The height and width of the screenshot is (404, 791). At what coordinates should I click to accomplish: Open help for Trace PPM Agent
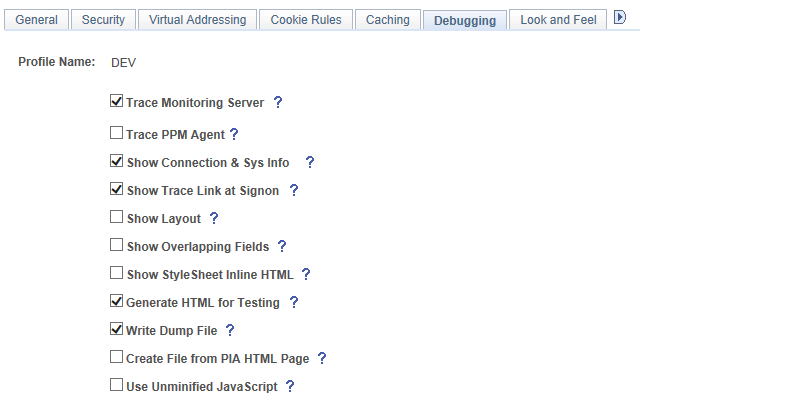[234, 134]
